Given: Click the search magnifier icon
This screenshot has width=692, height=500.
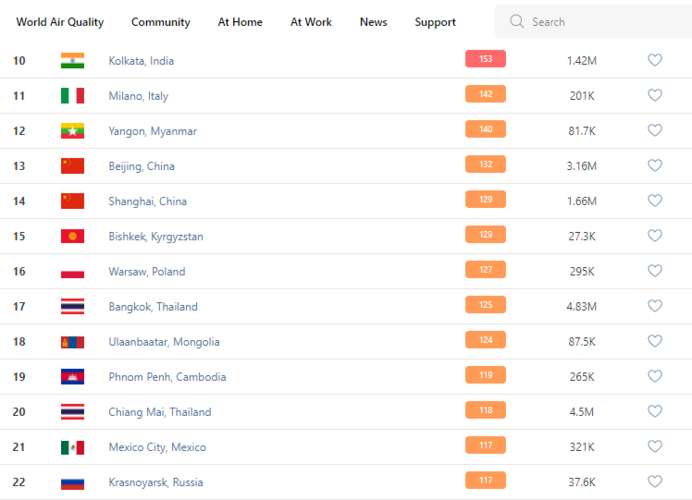Looking at the screenshot, I should pyautogui.click(x=516, y=21).
